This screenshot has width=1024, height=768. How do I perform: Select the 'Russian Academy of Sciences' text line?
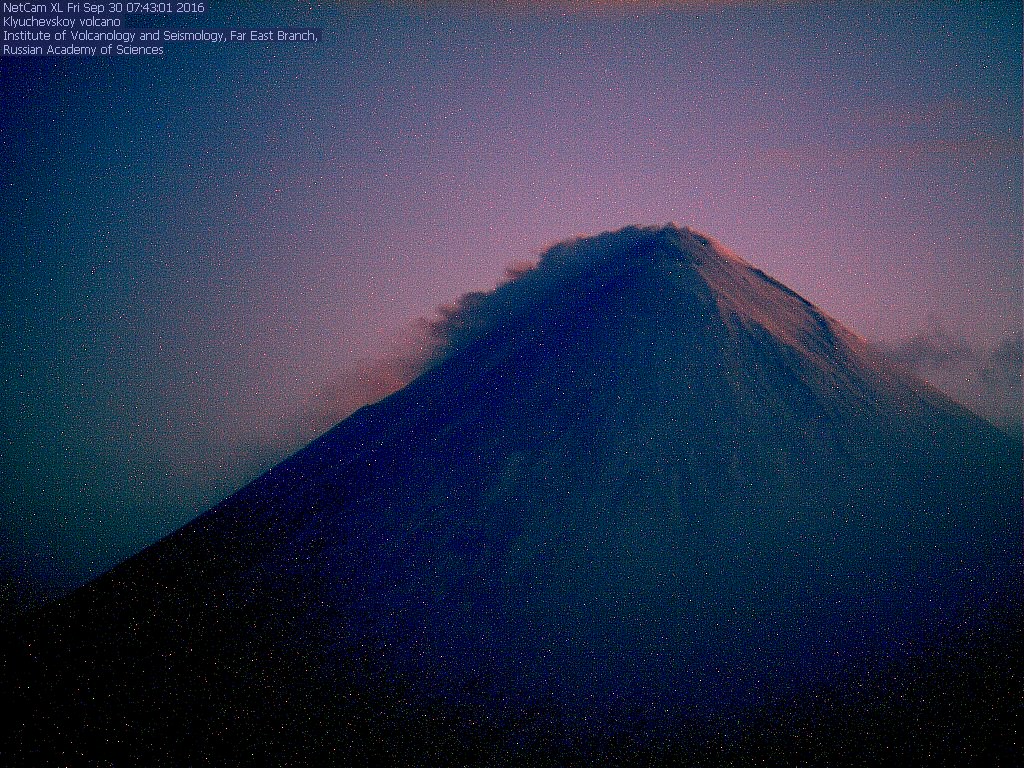tap(84, 50)
